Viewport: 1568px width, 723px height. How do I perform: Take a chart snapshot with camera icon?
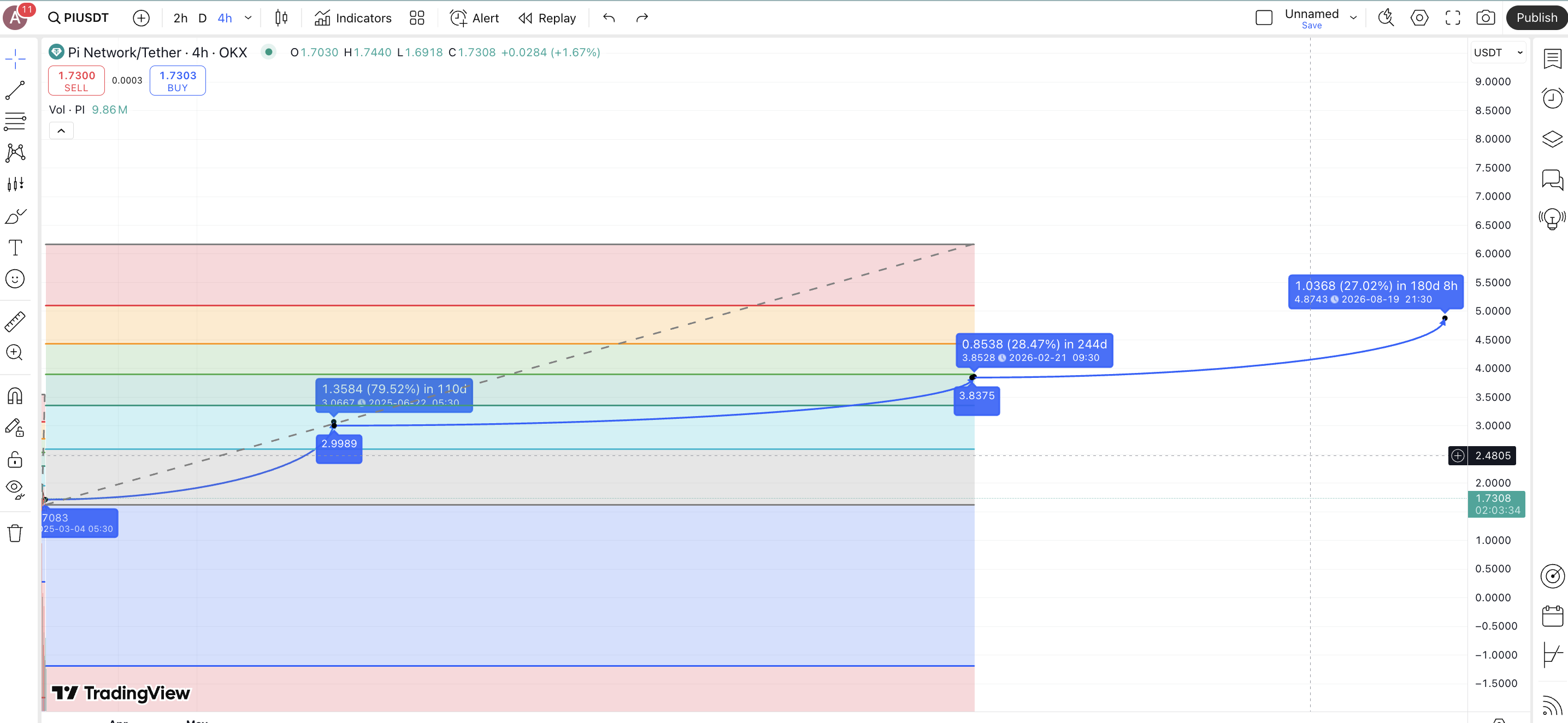(1485, 17)
